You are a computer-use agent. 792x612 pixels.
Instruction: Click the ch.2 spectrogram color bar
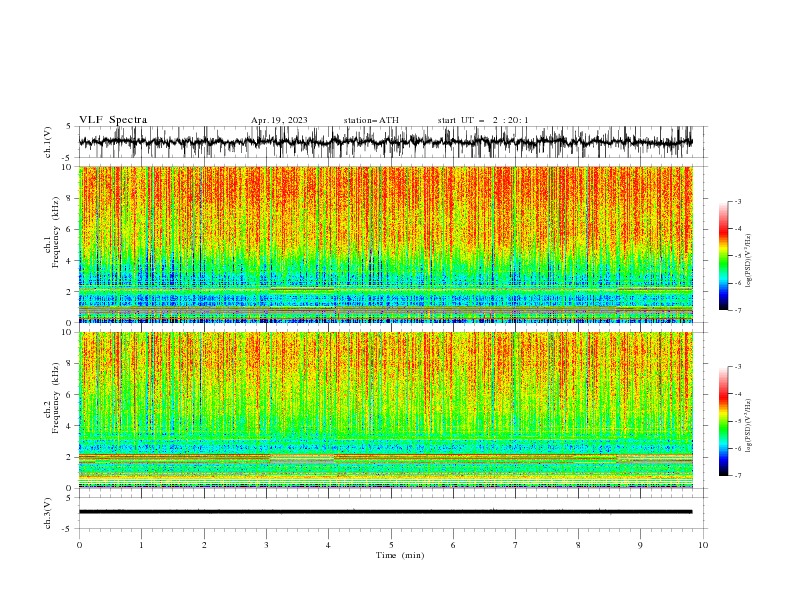(723, 421)
